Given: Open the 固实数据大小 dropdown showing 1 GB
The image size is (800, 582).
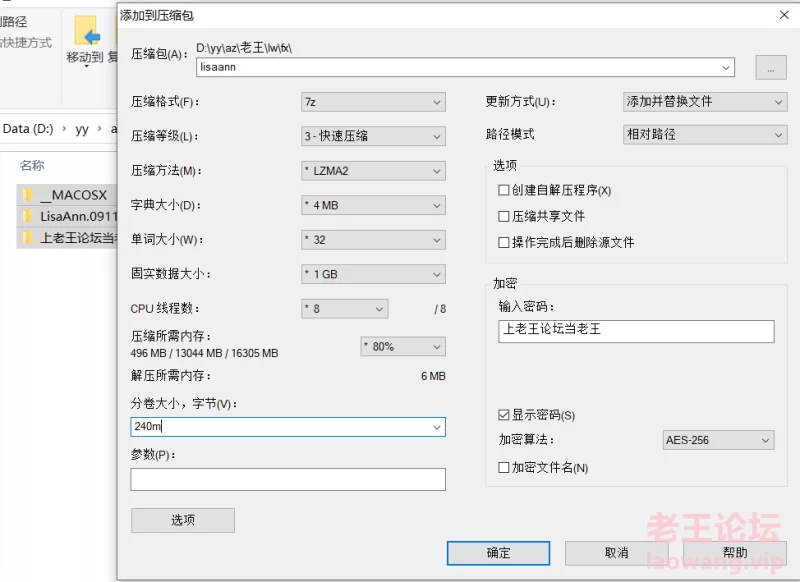Looking at the screenshot, I should [x=373, y=274].
